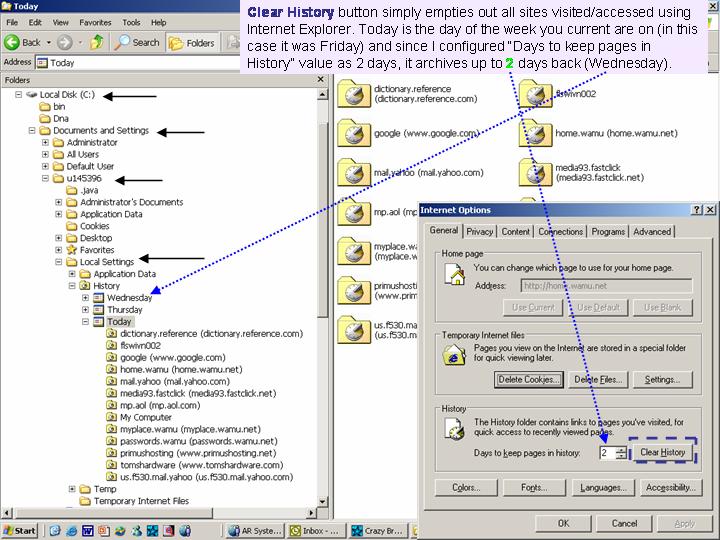Open the View menu
The height and width of the screenshot is (540, 720).
[60, 22]
